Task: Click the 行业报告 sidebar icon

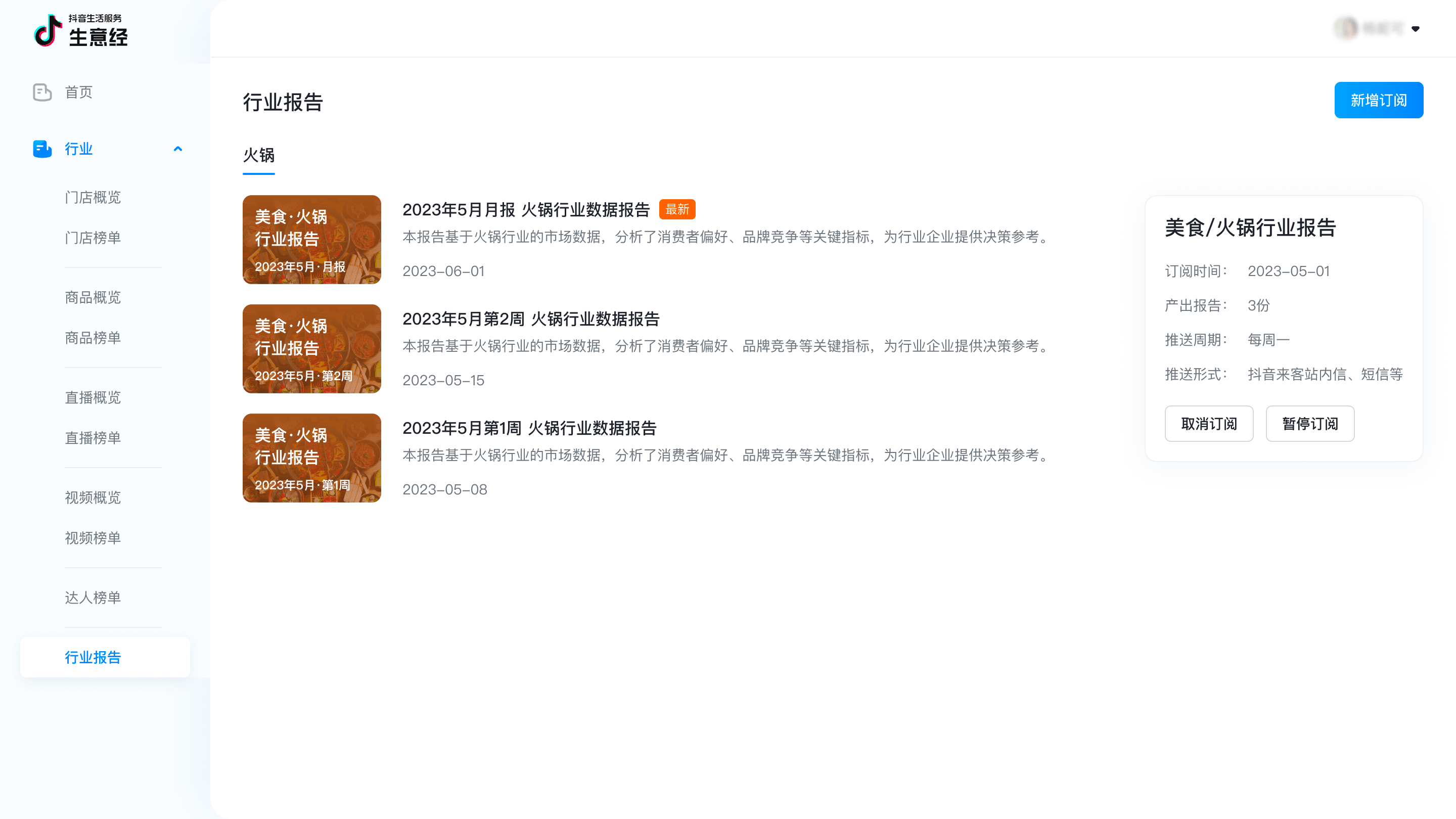Action: pyautogui.click(x=105, y=657)
